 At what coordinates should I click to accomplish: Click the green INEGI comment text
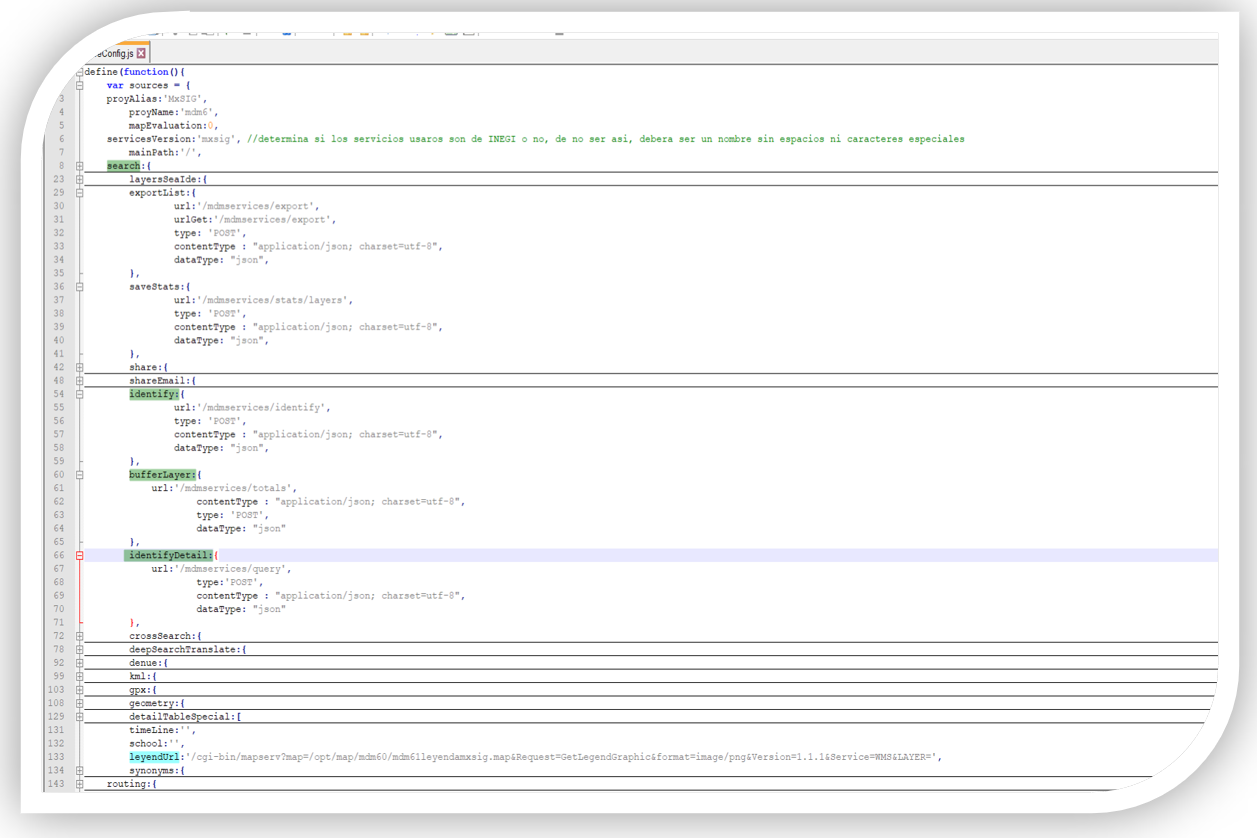point(606,139)
